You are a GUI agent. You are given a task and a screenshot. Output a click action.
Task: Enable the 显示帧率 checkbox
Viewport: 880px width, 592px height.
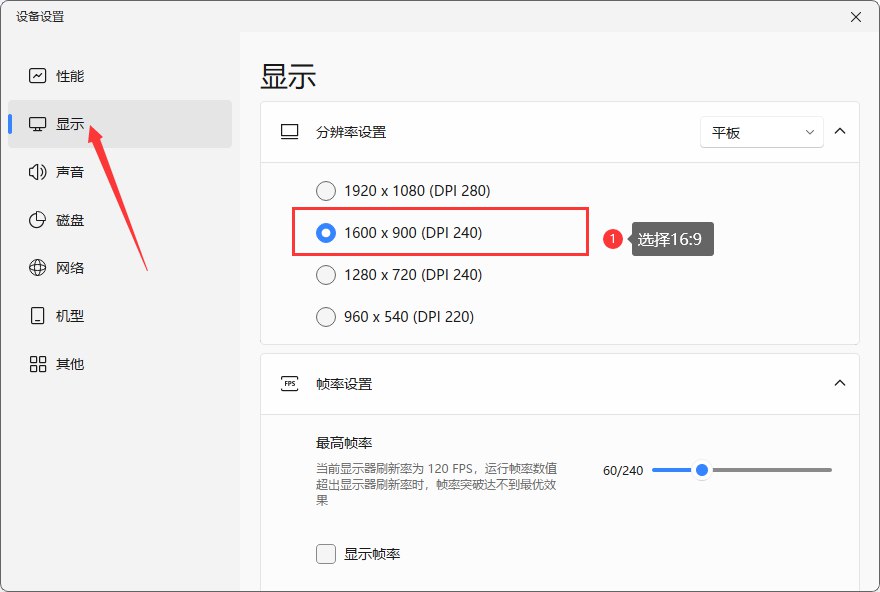point(326,554)
